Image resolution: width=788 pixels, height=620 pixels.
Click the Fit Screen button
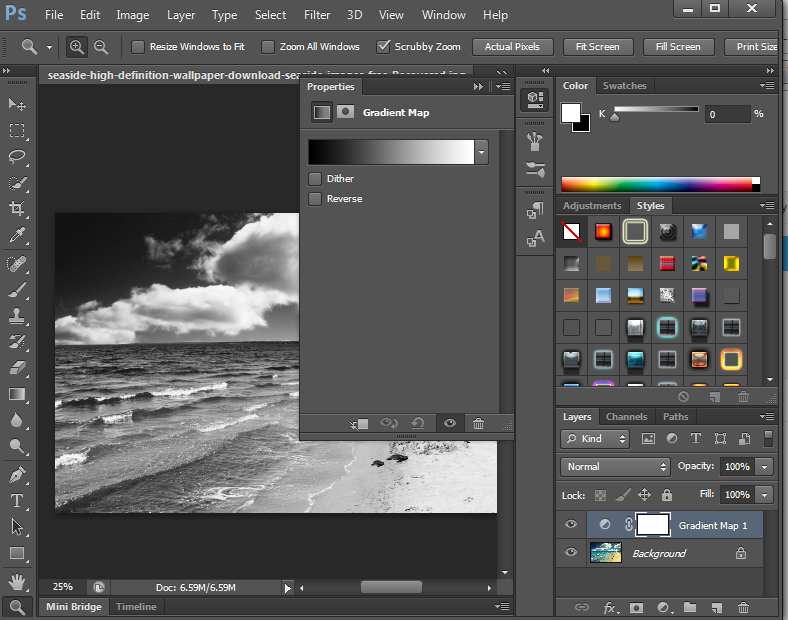[x=597, y=47]
